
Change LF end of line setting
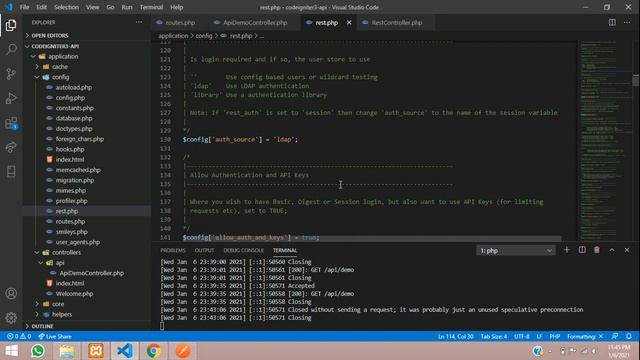[539, 336]
